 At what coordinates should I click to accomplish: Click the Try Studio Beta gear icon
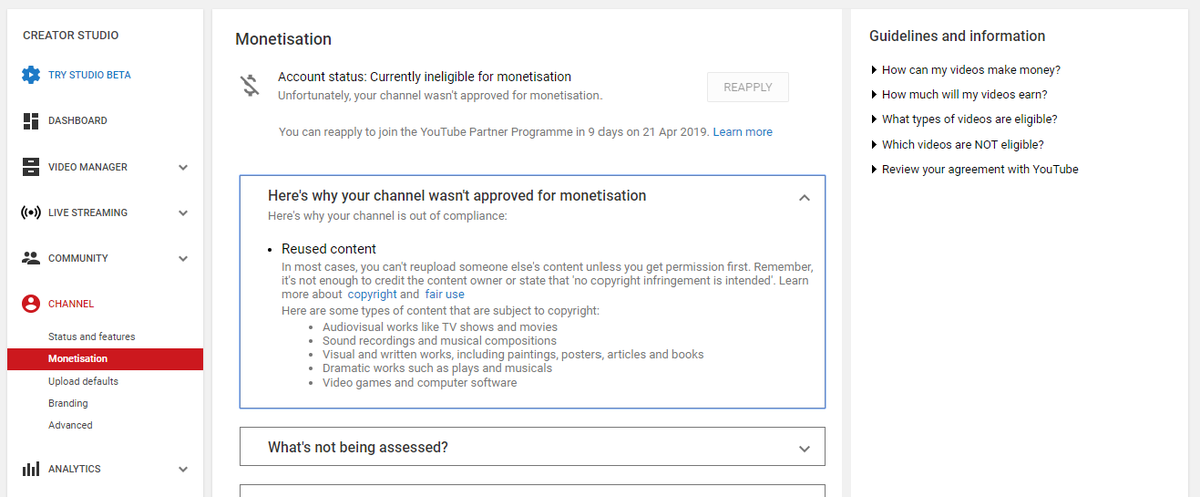31,75
